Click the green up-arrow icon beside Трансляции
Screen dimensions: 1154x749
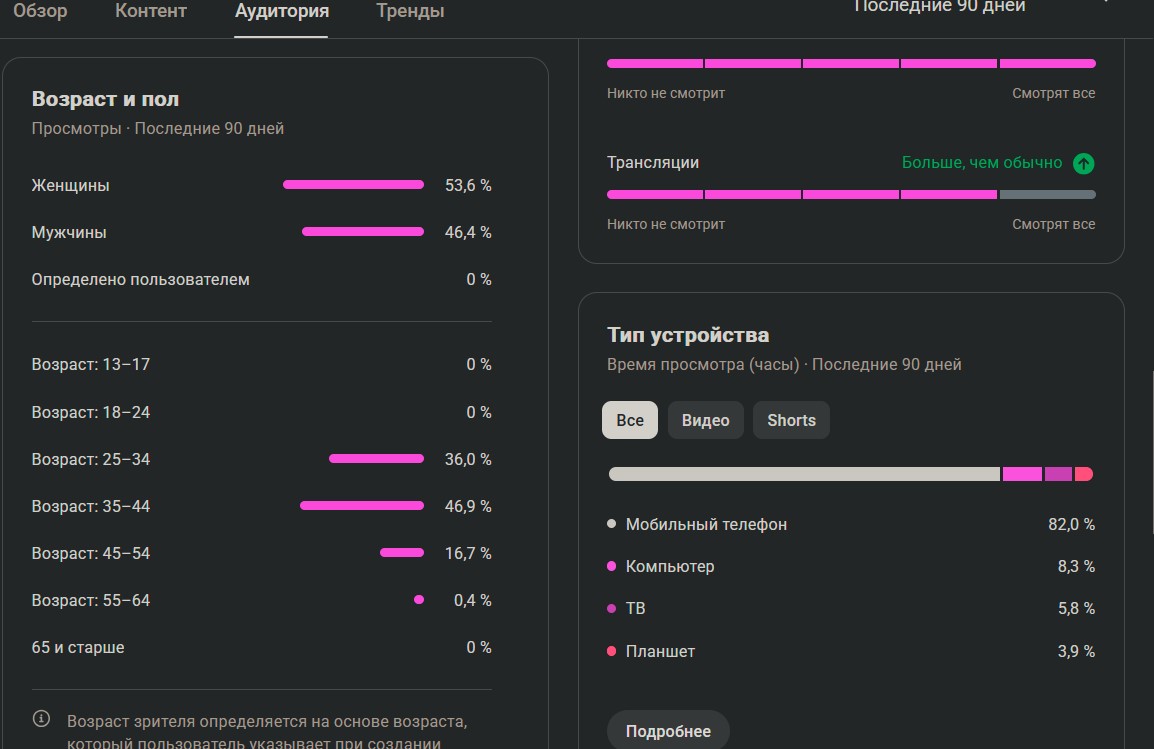pos(1083,163)
